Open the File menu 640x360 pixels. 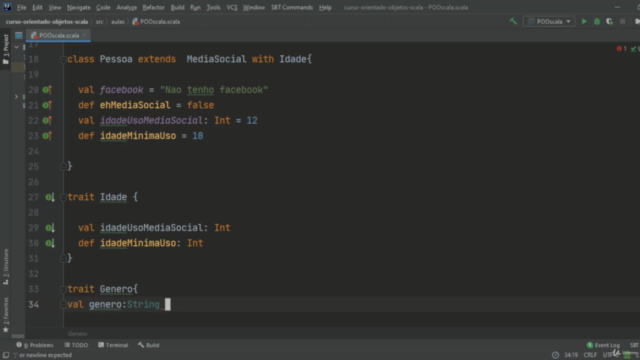click(22, 7)
